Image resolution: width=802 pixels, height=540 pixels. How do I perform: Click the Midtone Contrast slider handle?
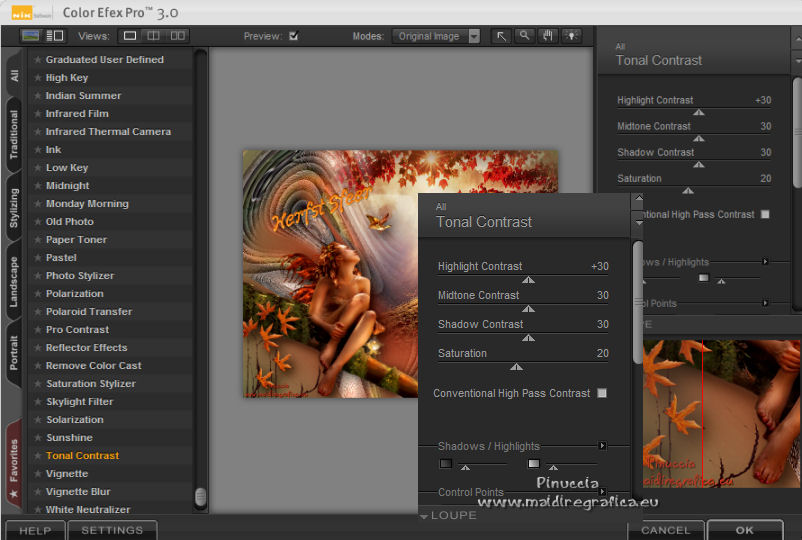coord(528,310)
